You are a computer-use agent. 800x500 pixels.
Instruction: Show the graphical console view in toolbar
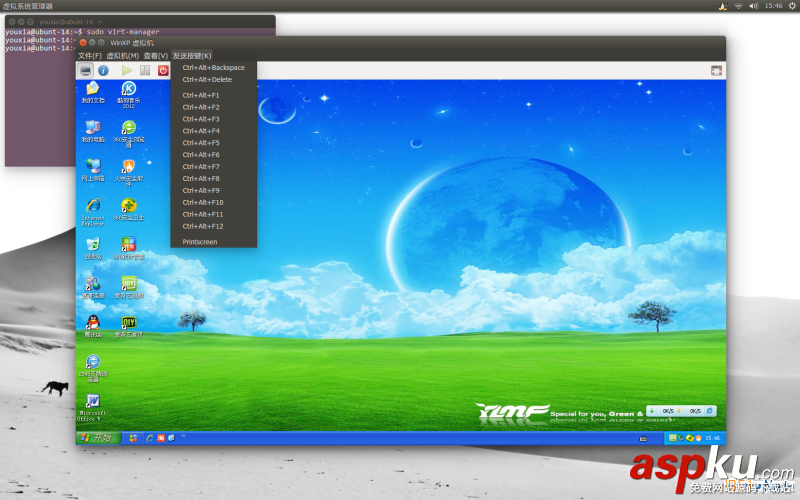click(85, 70)
